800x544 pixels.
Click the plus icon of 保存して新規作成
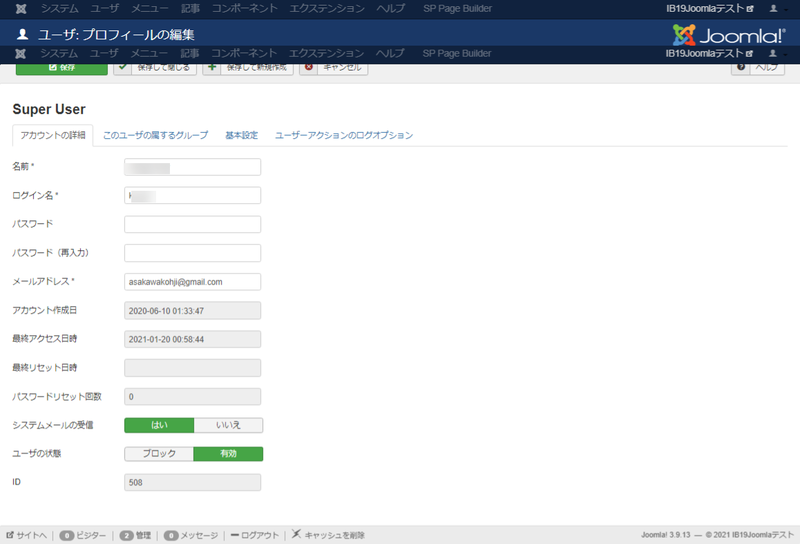point(212,67)
